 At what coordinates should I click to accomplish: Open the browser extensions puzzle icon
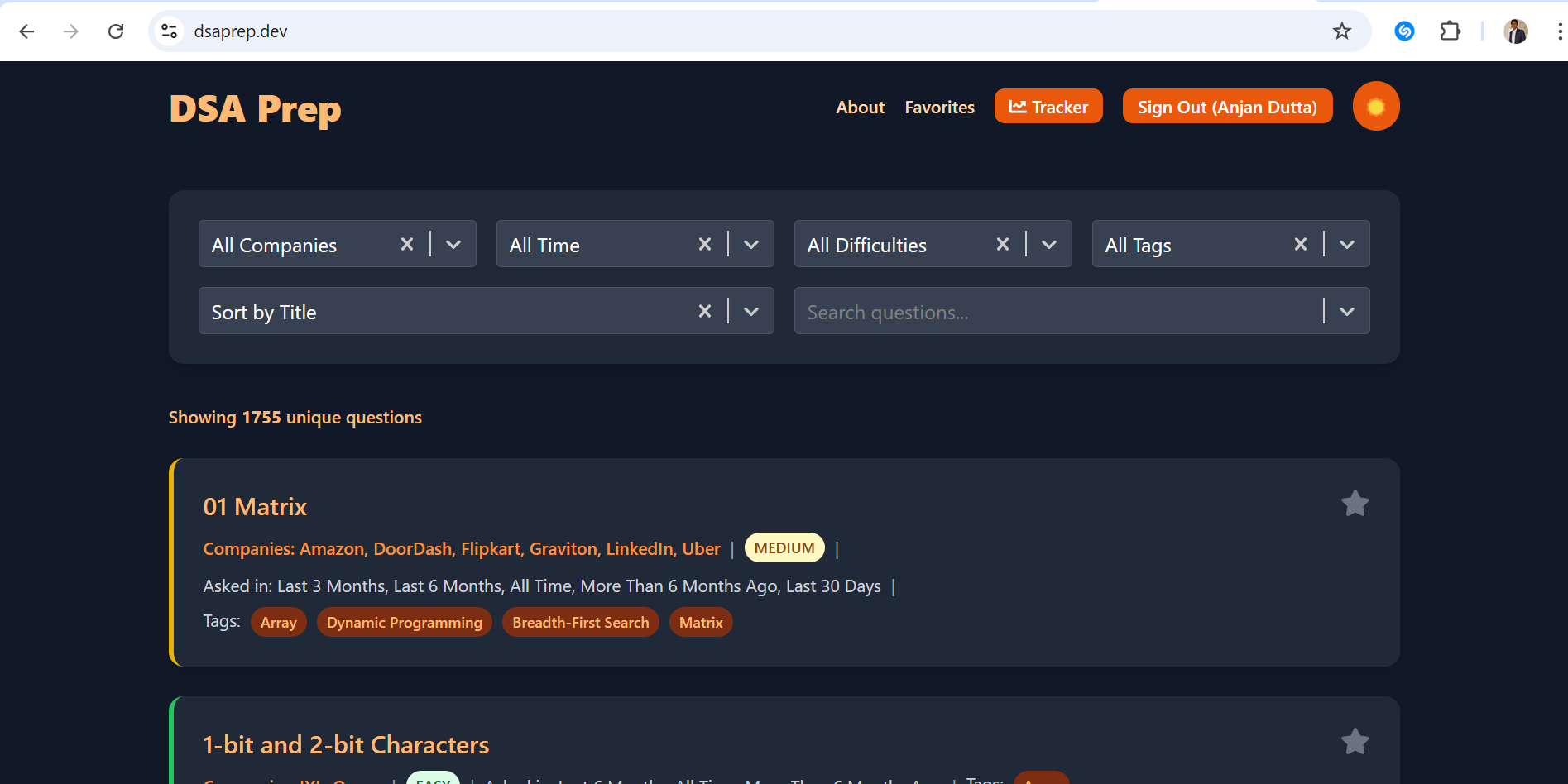pyautogui.click(x=1451, y=31)
